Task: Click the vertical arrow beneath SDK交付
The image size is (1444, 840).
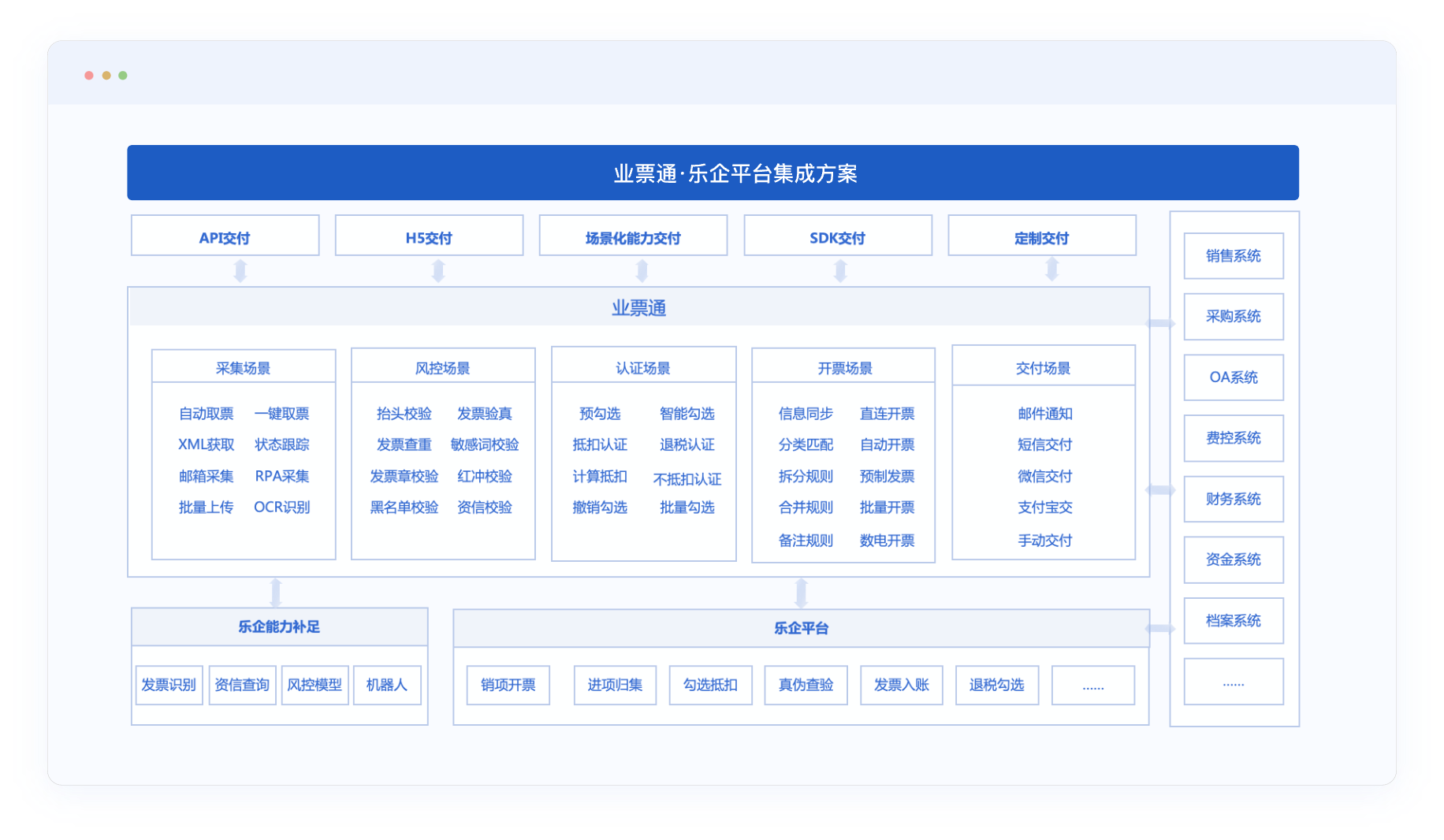Action: (x=840, y=271)
